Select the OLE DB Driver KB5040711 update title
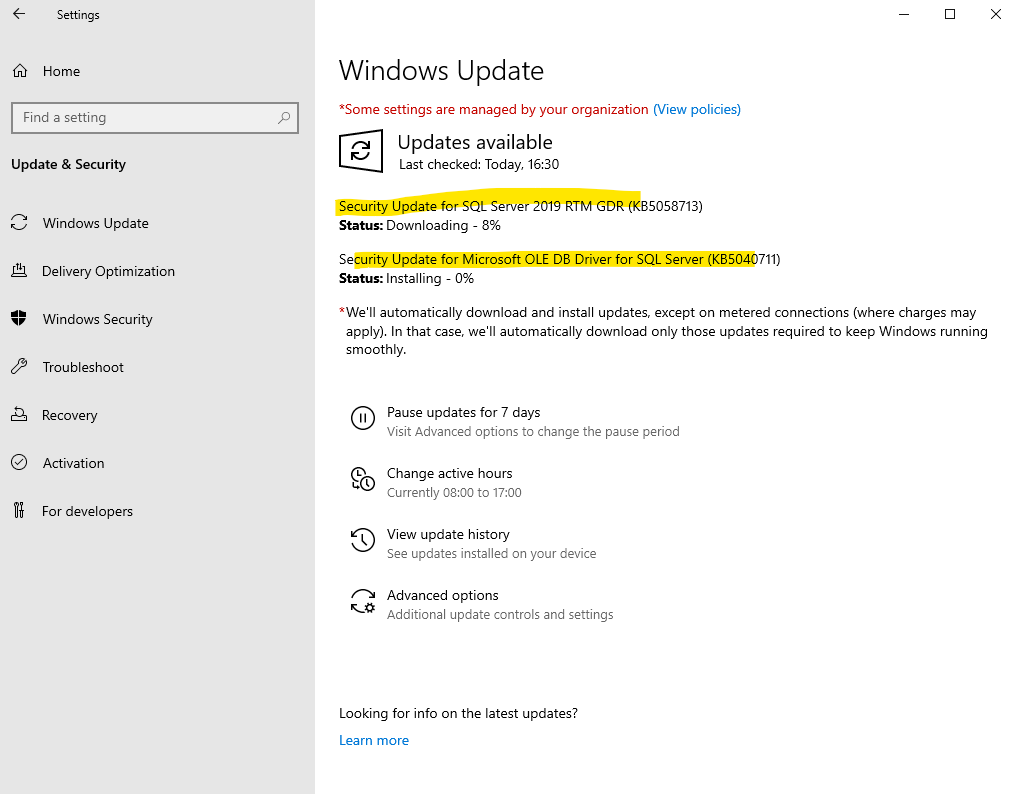 559,259
